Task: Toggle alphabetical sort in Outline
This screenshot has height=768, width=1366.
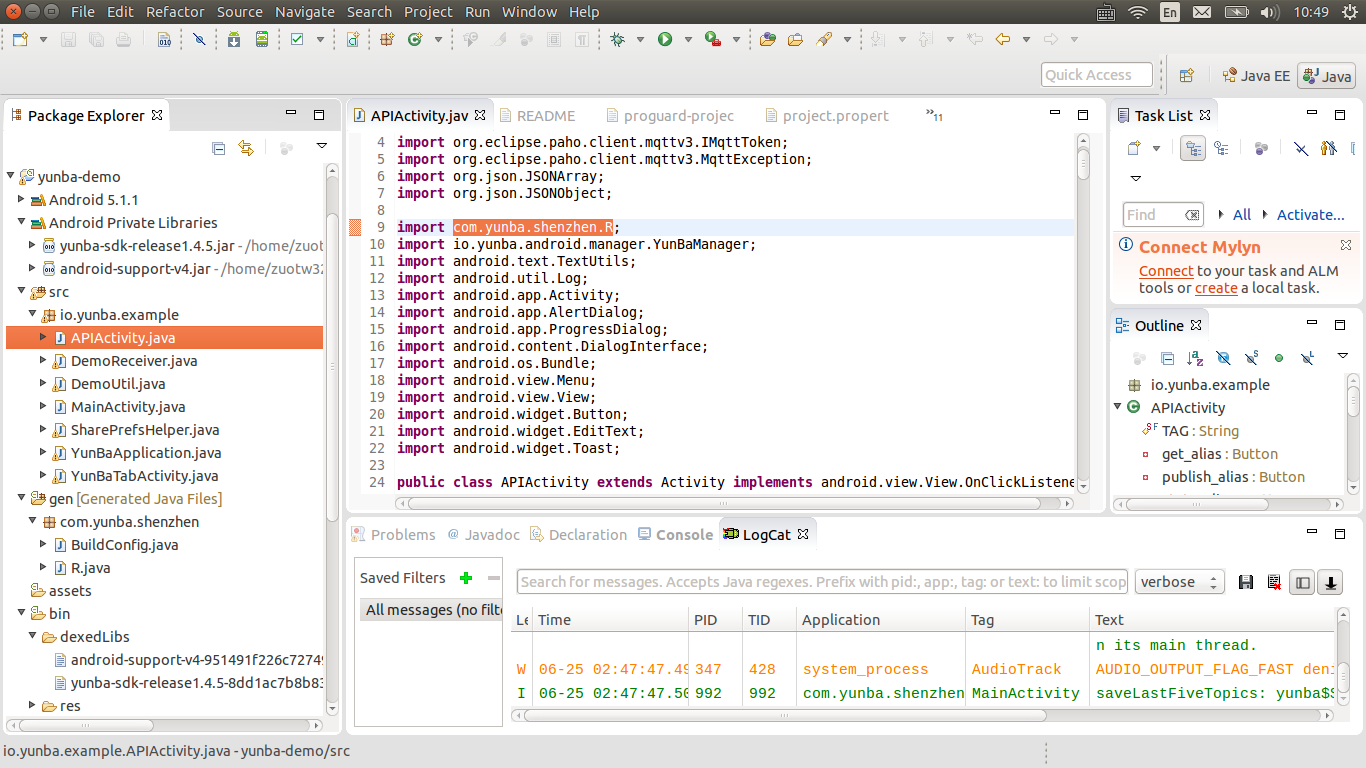Action: pos(1195,358)
